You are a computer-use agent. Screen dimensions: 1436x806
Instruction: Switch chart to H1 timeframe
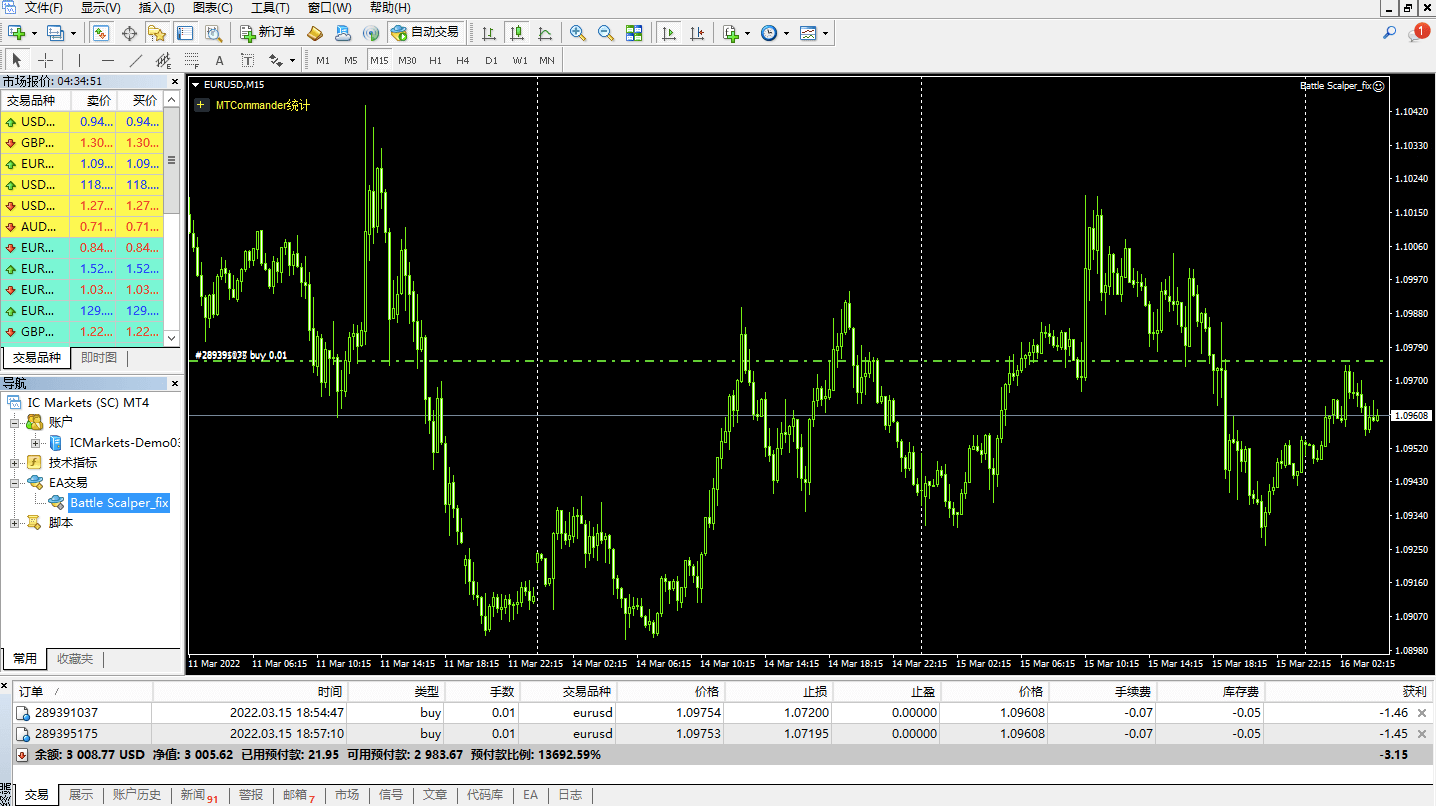point(433,59)
